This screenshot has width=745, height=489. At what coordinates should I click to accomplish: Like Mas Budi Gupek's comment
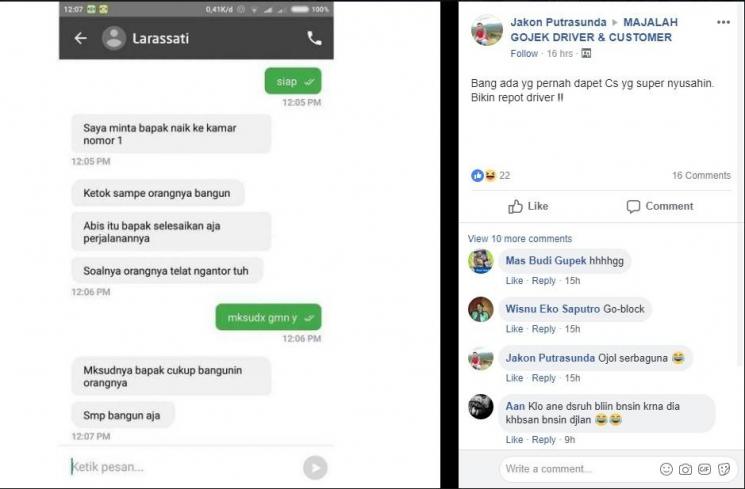[514, 280]
